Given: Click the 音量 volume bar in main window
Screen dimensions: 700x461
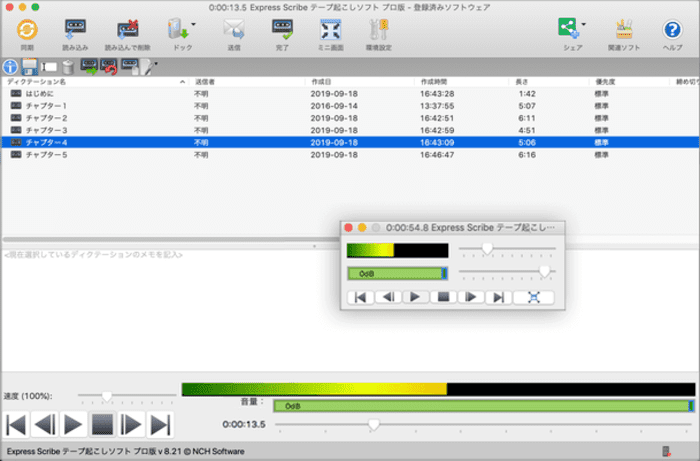Looking at the screenshot, I should (483, 406).
